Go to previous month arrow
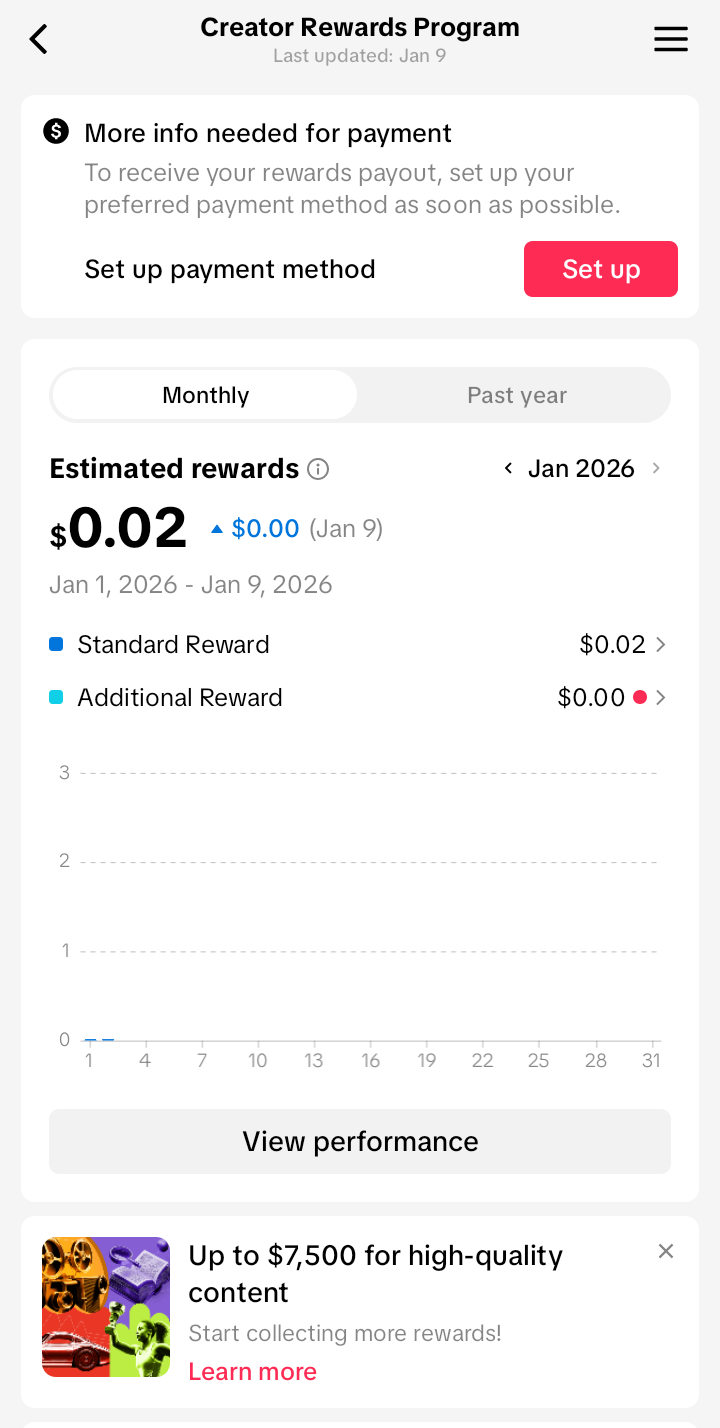This screenshot has height=1428, width=720. coord(508,468)
